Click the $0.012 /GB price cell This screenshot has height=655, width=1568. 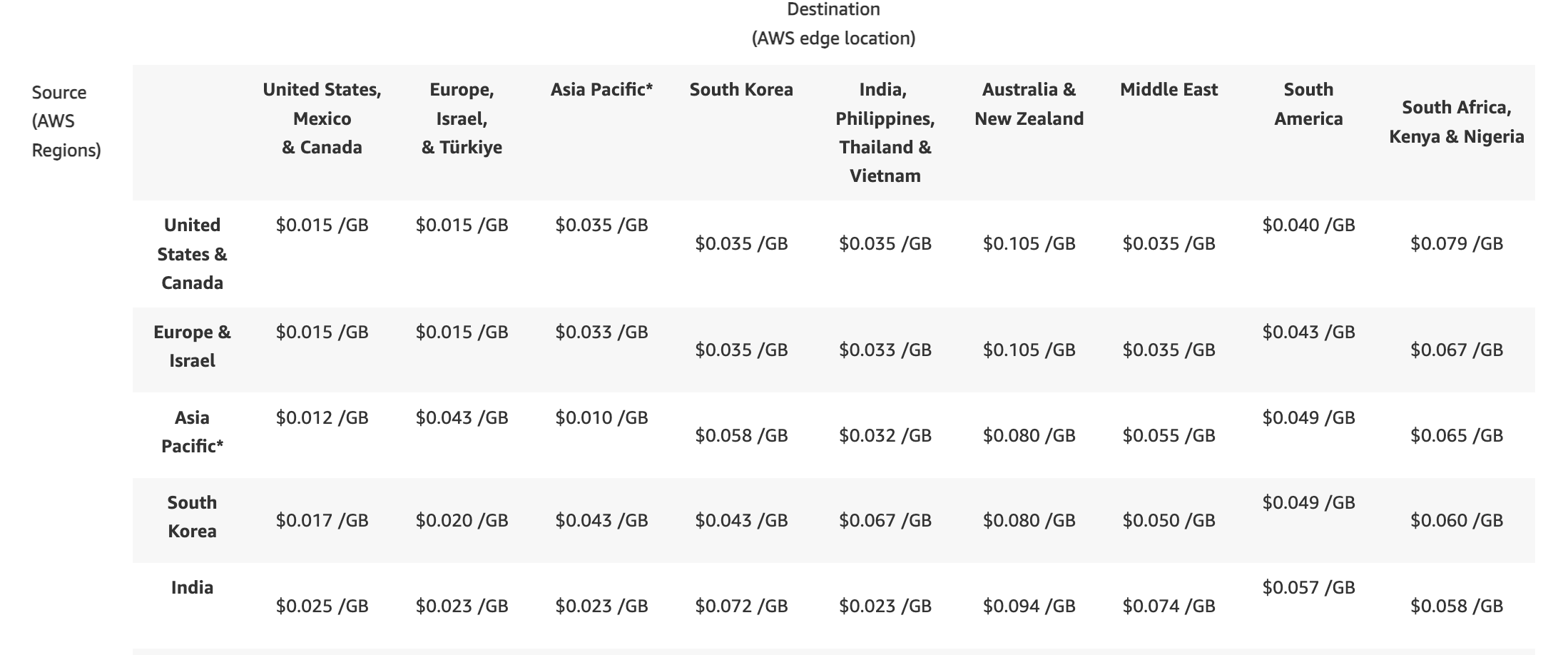point(322,417)
